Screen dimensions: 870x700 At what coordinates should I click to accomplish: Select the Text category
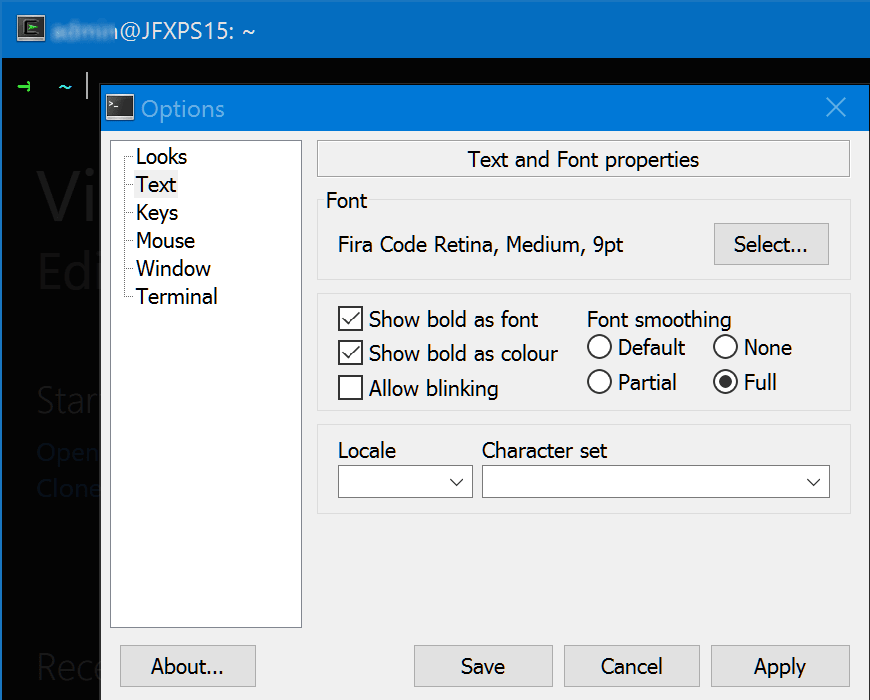coord(156,185)
